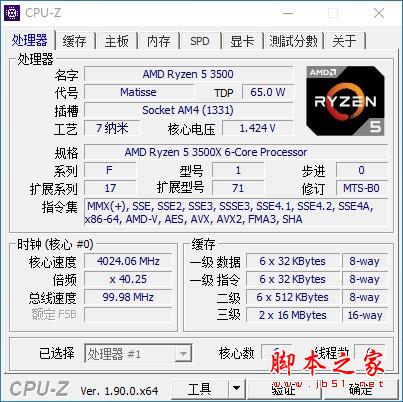Select the SPD tab
This screenshot has height=402, width=403.
pyautogui.click(x=200, y=41)
